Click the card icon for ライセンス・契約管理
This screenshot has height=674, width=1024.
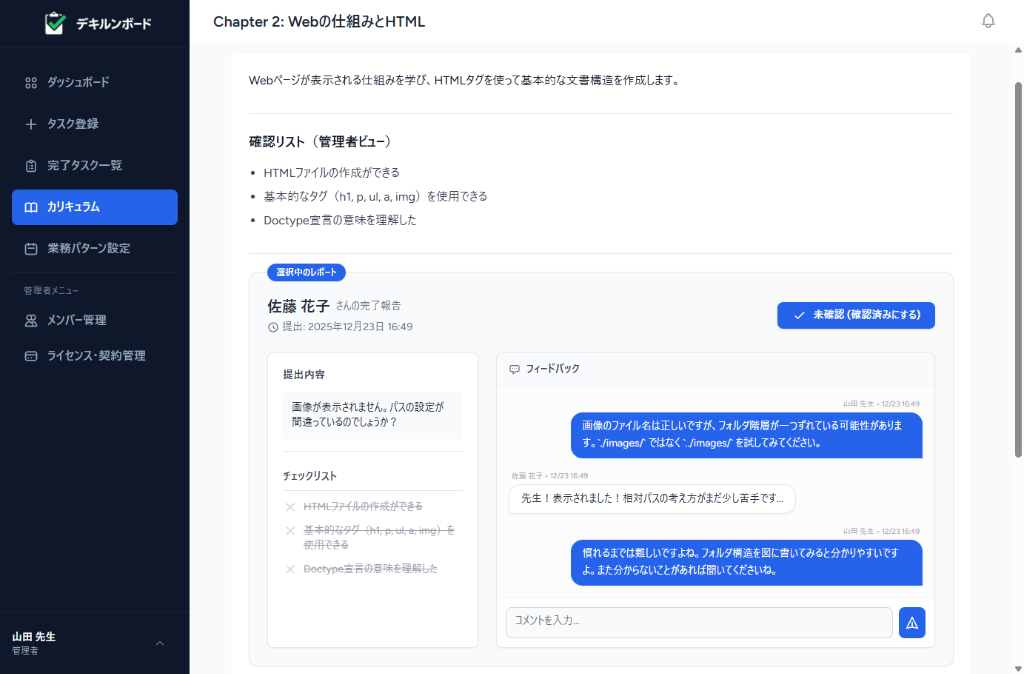click(31, 354)
